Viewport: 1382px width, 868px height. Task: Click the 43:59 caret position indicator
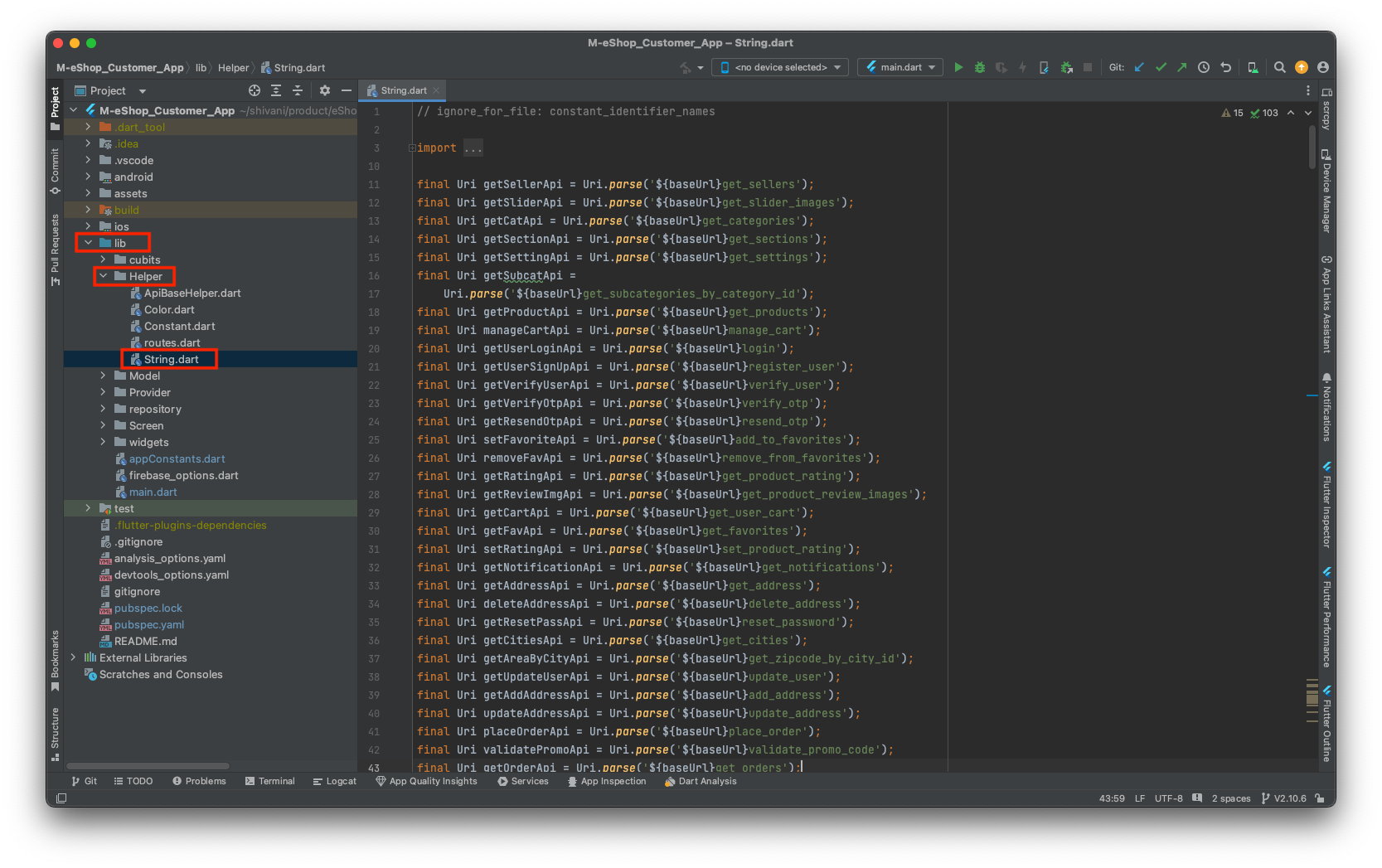(1112, 798)
